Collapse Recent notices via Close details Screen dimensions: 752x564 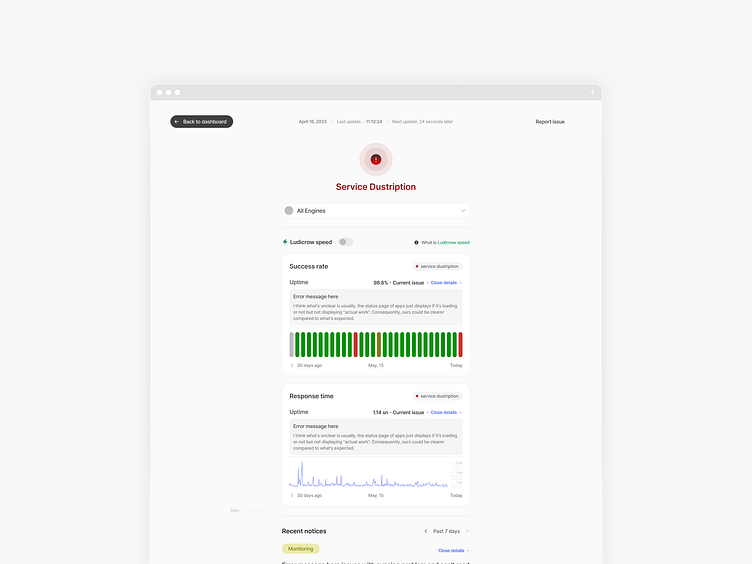point(453,551)
